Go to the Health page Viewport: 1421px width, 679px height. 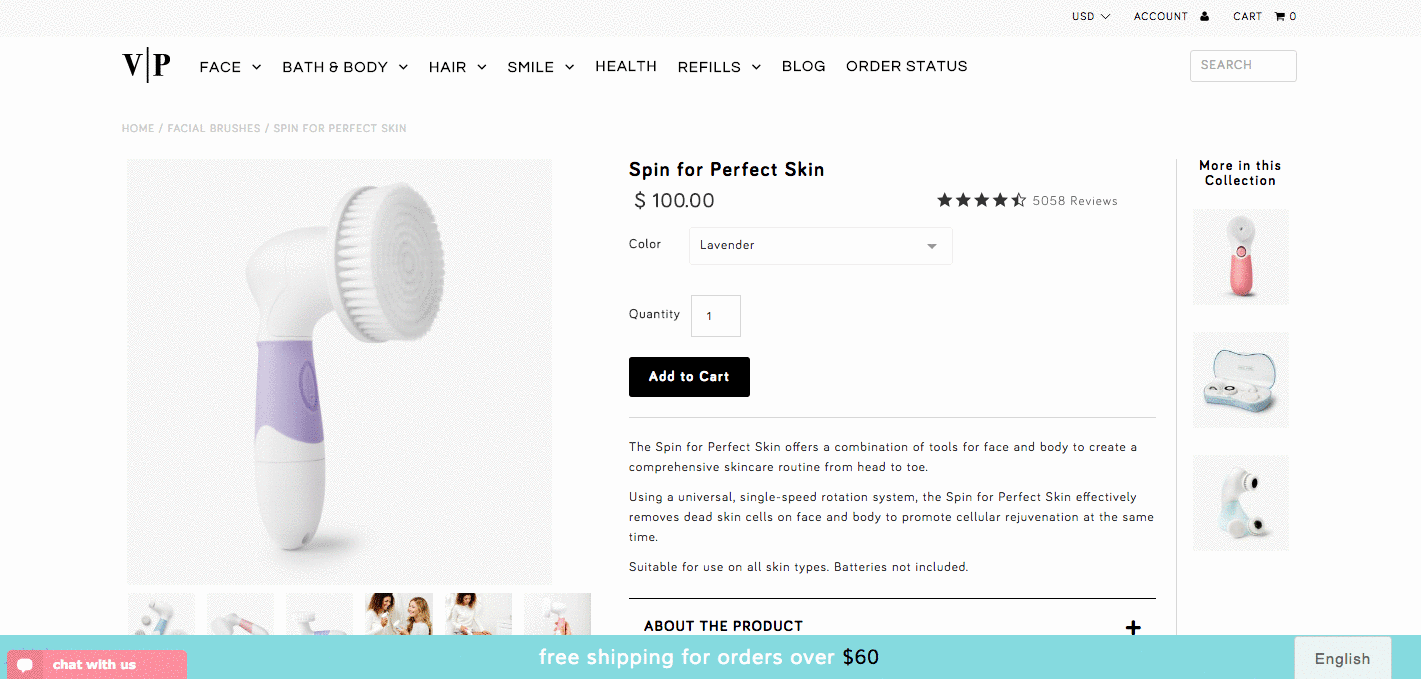tap(626, 66)
